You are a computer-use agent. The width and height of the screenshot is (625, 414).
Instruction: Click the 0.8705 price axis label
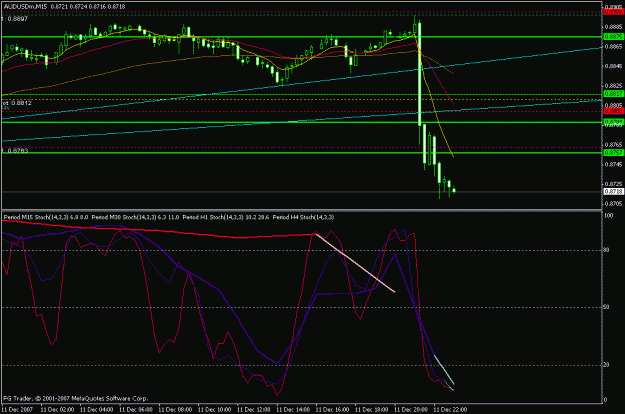pyautogui.click(x=614, y=204)
